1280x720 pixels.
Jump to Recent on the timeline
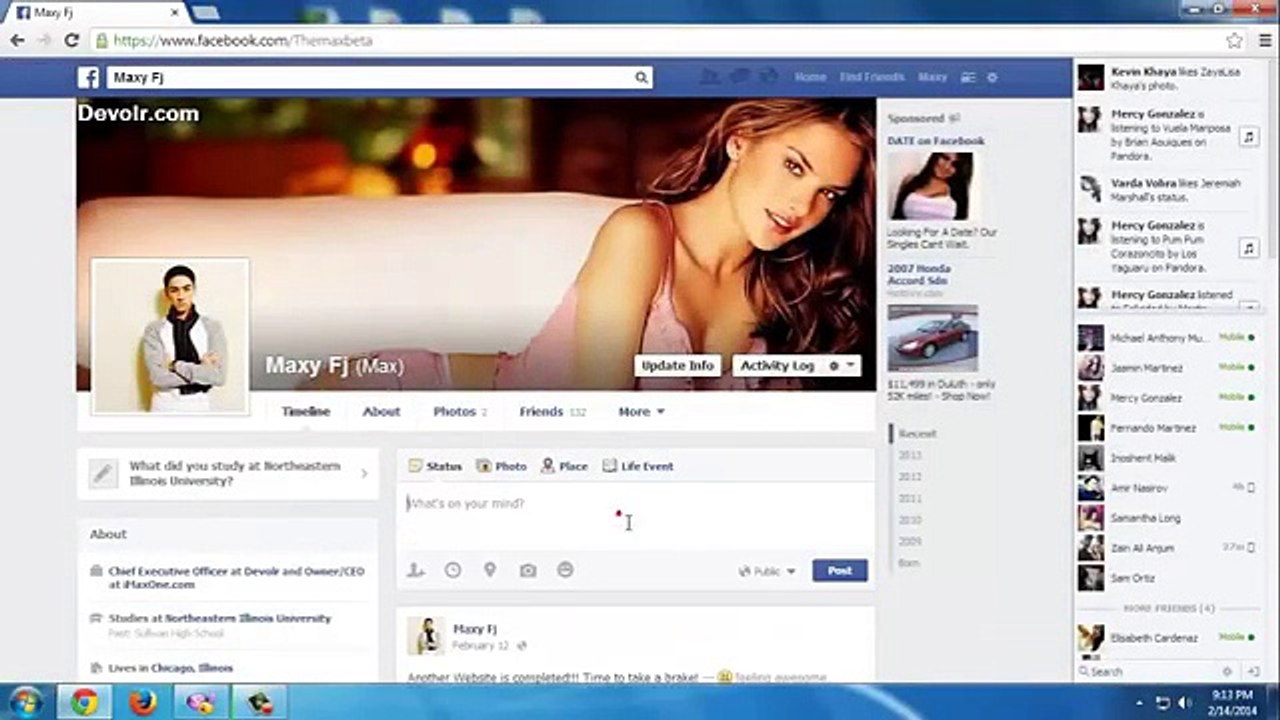coord(917,434)
